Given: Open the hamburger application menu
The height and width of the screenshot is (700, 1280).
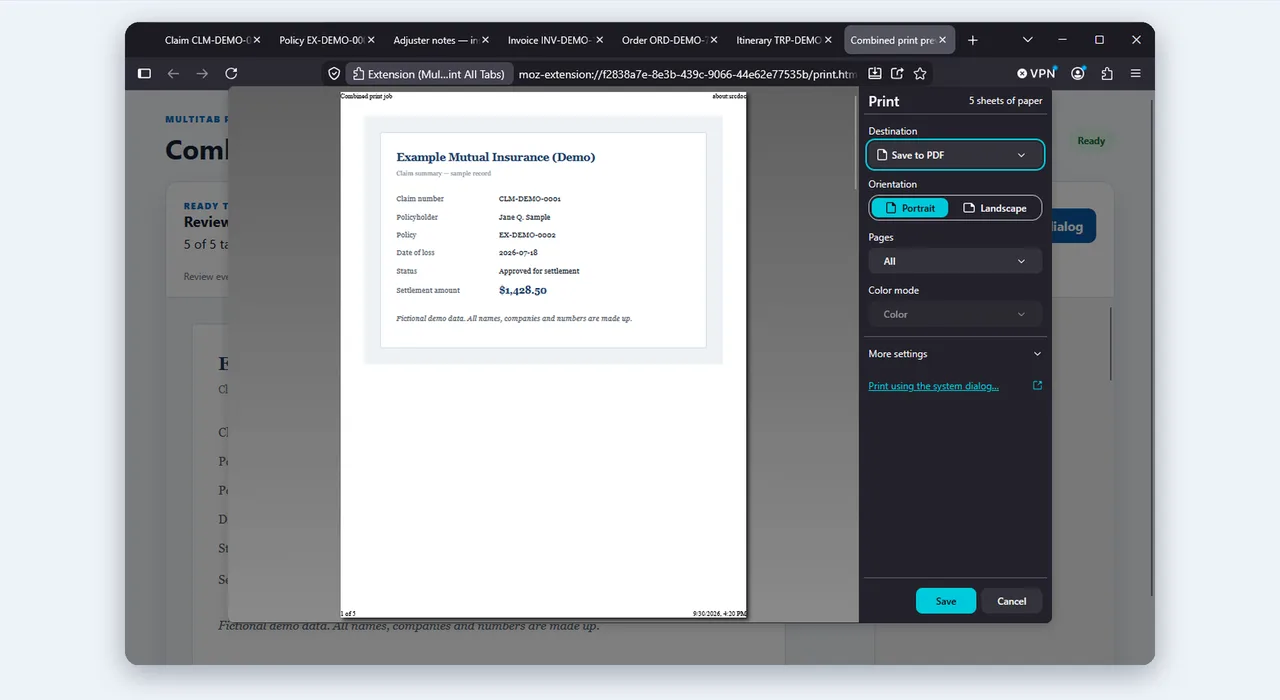Looking at the screenshot, I should [1135, 73].
